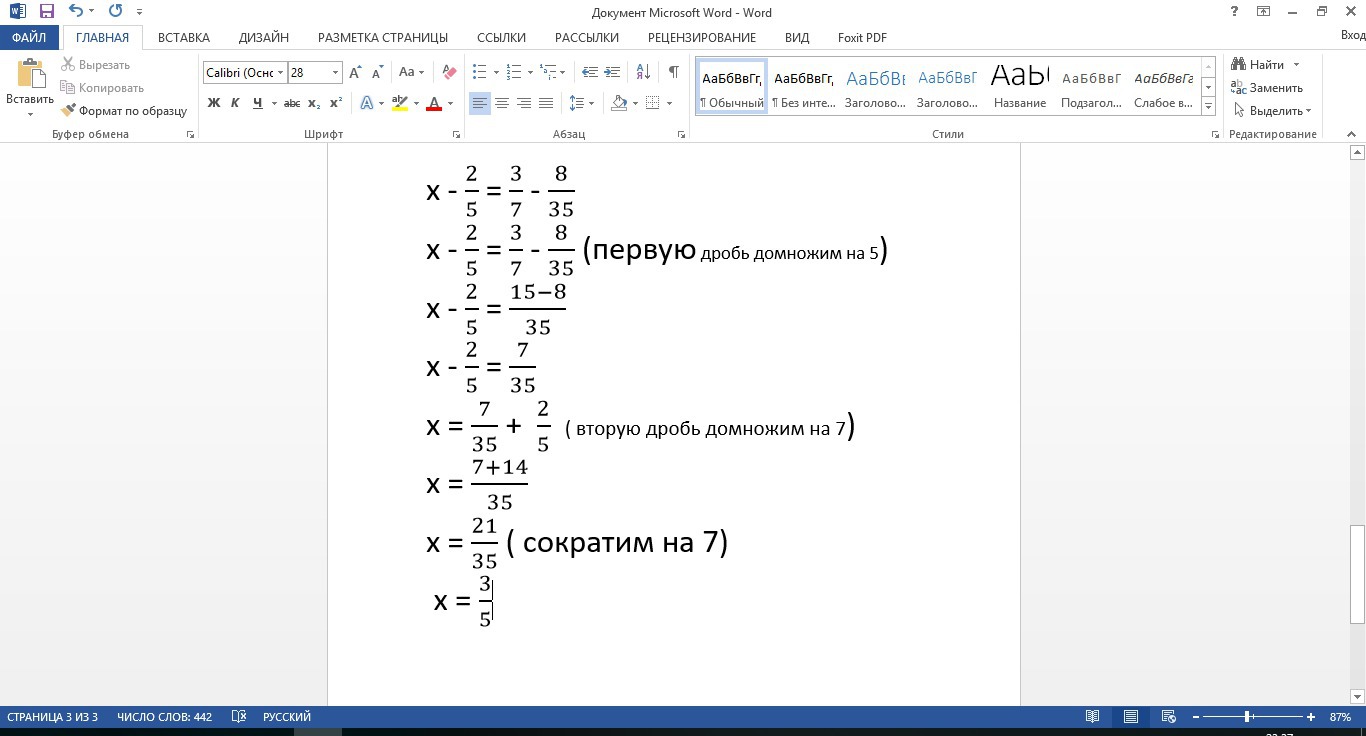1366x736 pixels.
Task: Click the Grow Font icon
Action: tap(355, 72)
